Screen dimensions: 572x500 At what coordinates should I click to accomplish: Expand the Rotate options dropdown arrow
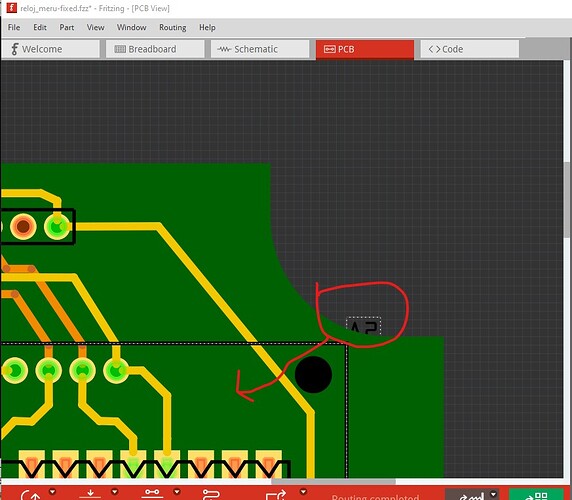pos(53,492)
